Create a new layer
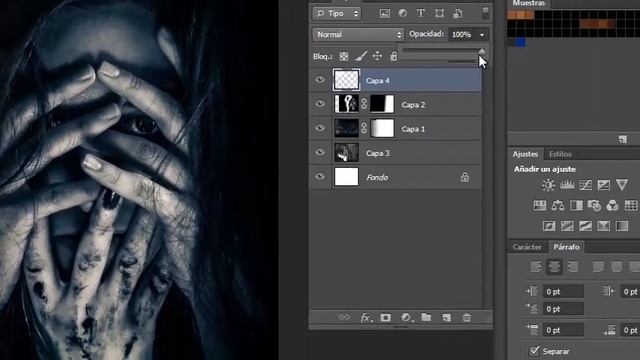This screenshot has width=640, height=360. pos(447,317)
